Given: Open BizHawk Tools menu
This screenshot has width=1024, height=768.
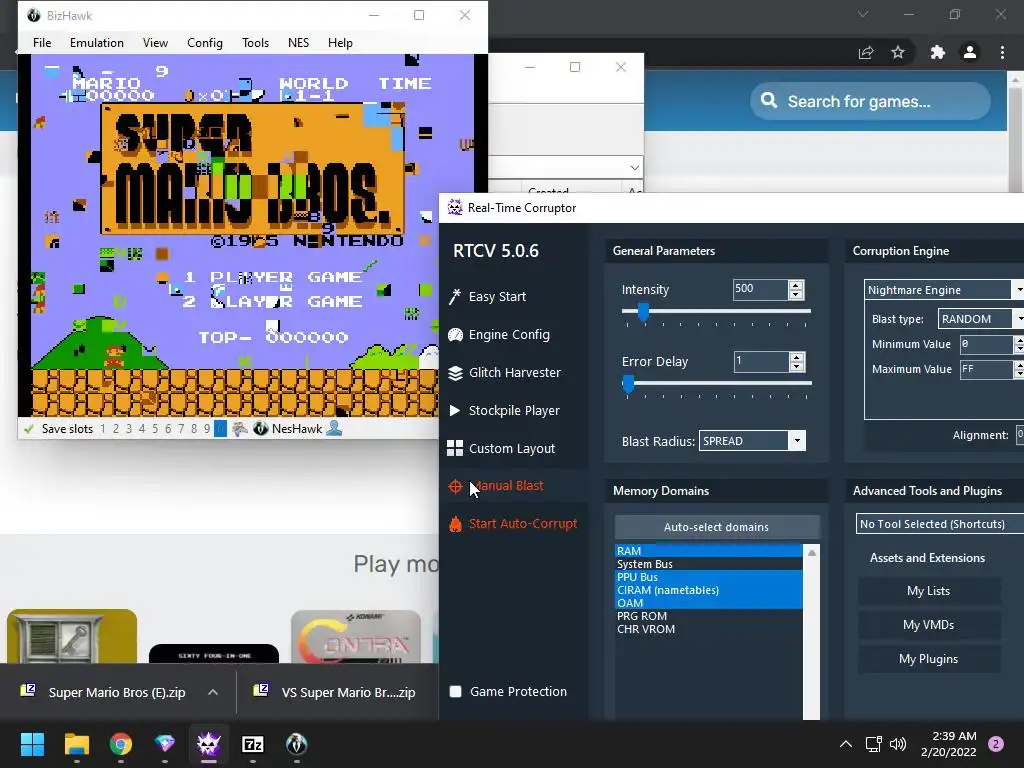Looking at the screenshot, I should click(x=255, y=42).
